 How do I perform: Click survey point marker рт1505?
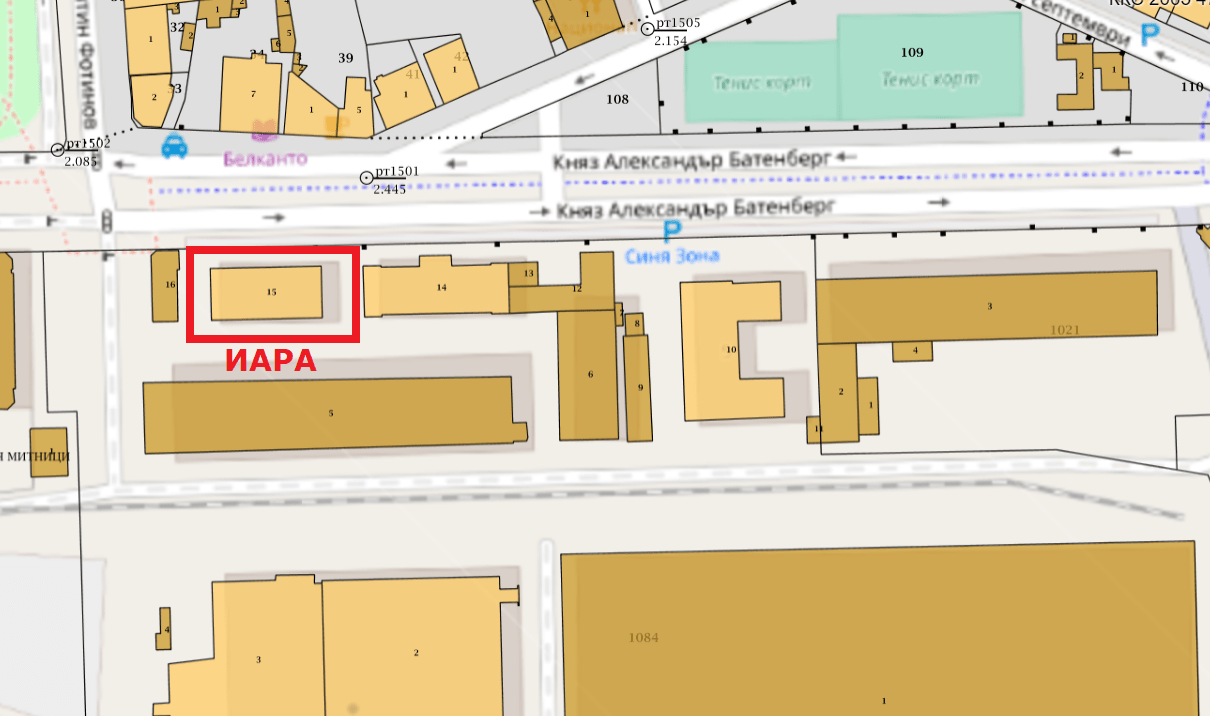tap(647, 28)
